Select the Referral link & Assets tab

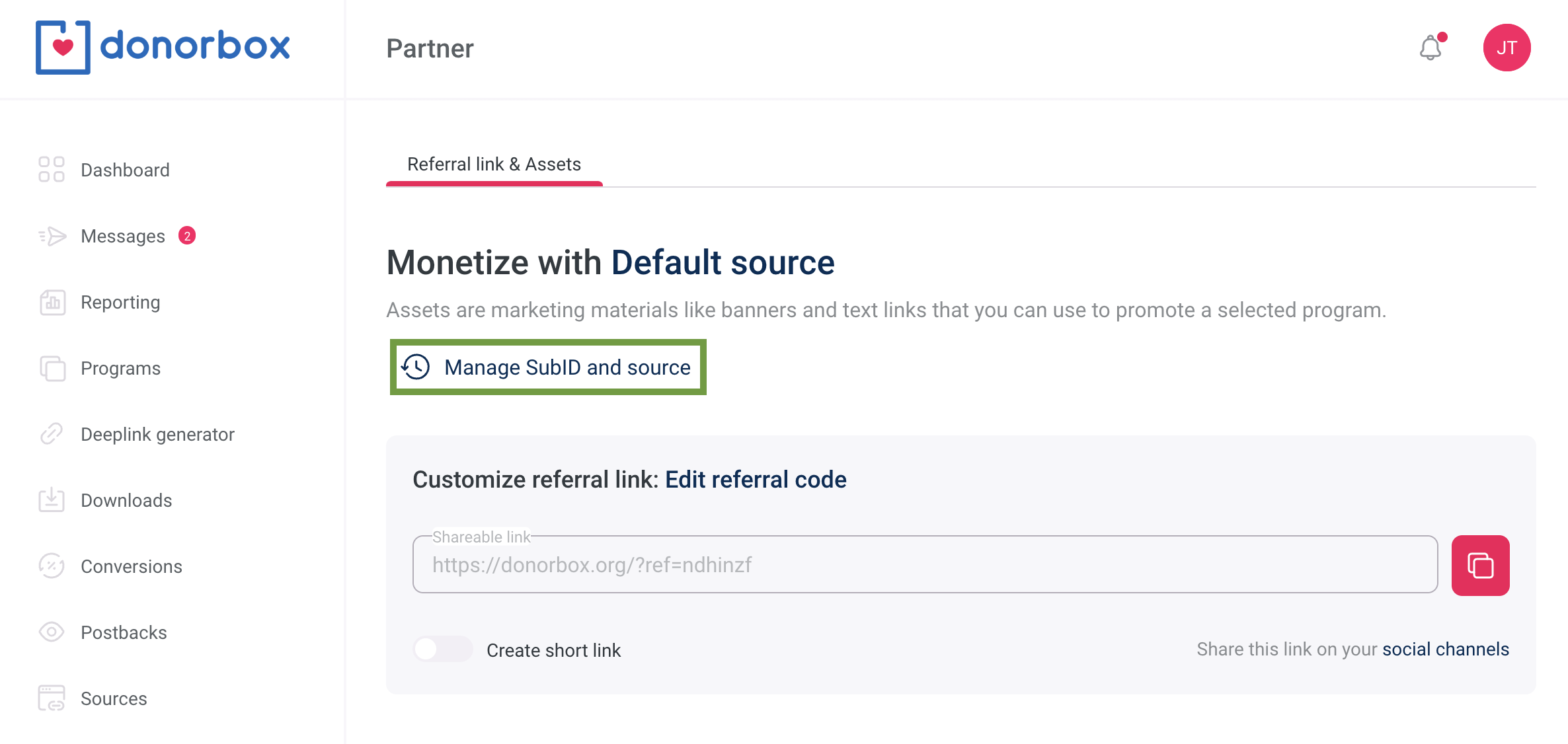494,165
